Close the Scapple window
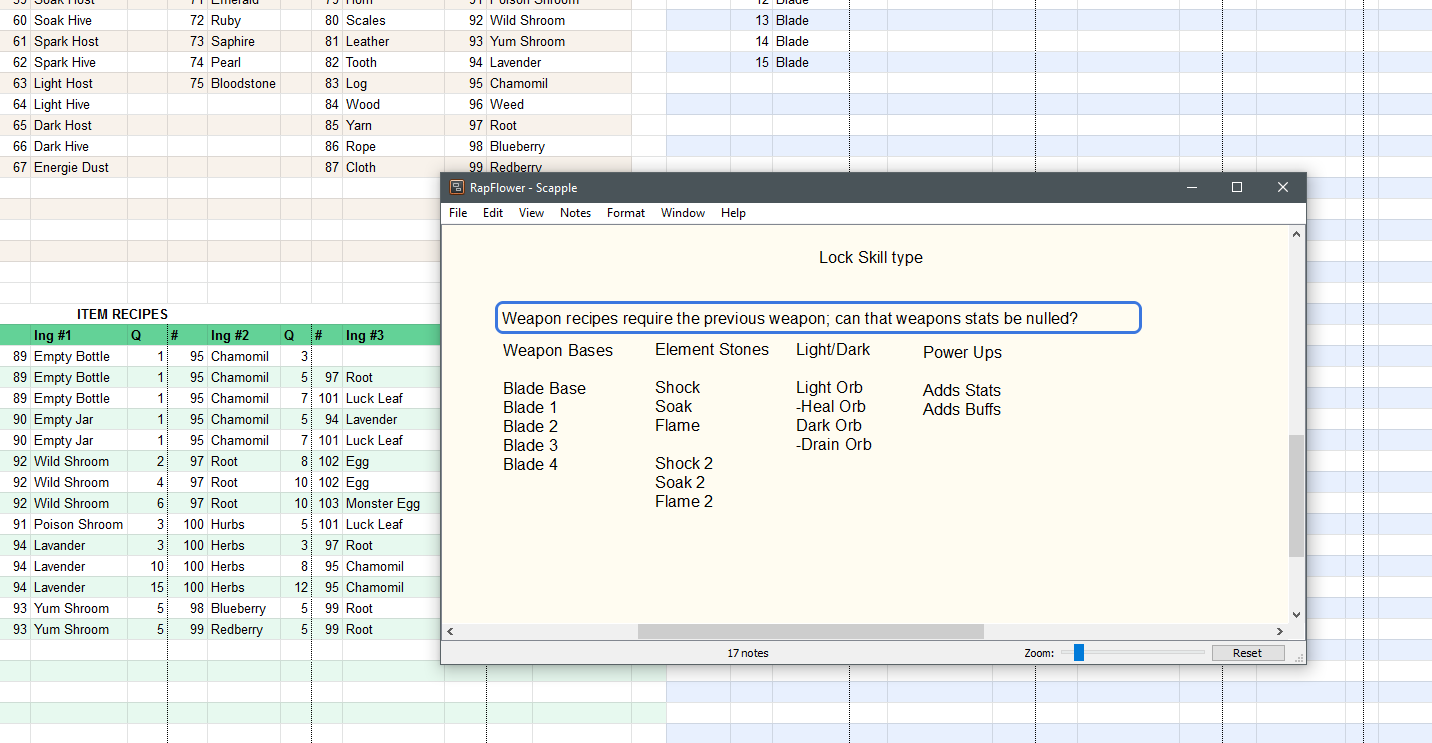The image size is (1432, 743). point(1283,187)
